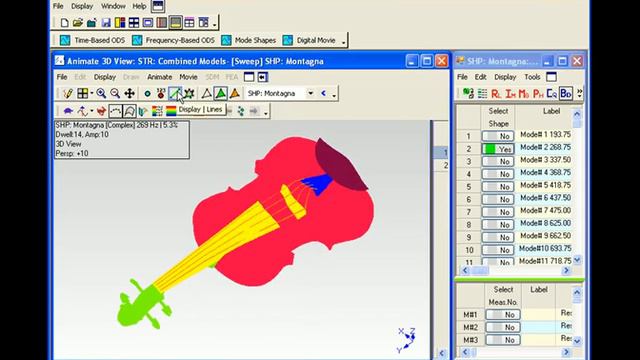Click the rainbow color contours icon

(x=171, y=111)
